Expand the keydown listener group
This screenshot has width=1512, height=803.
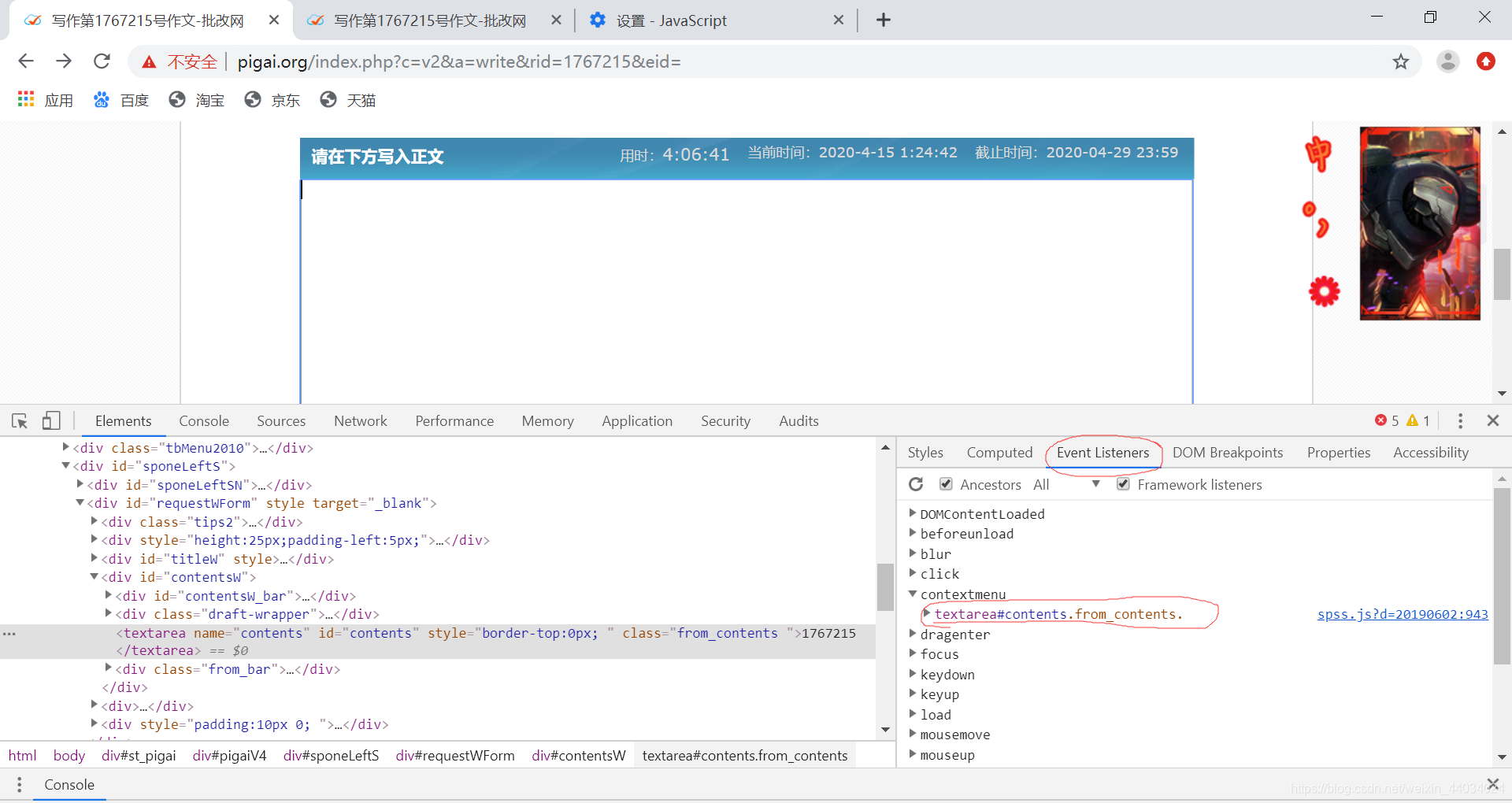pos(913,674)
